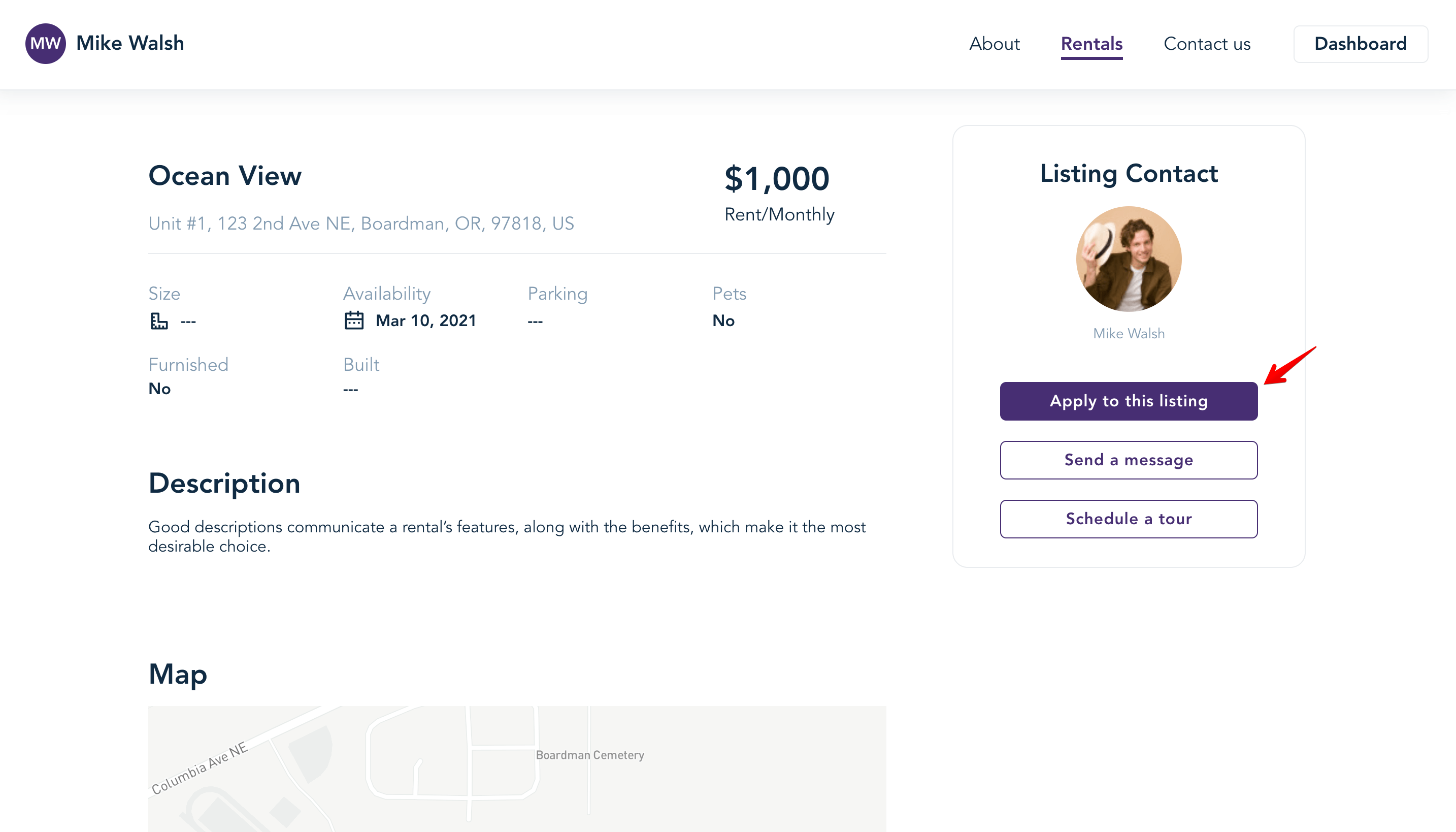
Task: Click the Description heading
Action: coord(224,484)
